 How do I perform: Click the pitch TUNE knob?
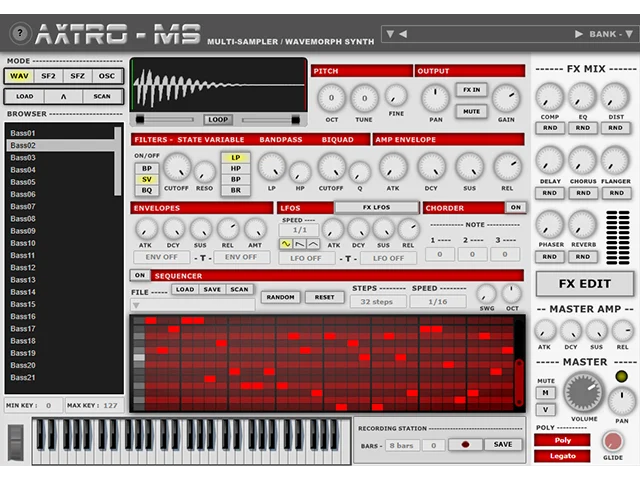364,98
